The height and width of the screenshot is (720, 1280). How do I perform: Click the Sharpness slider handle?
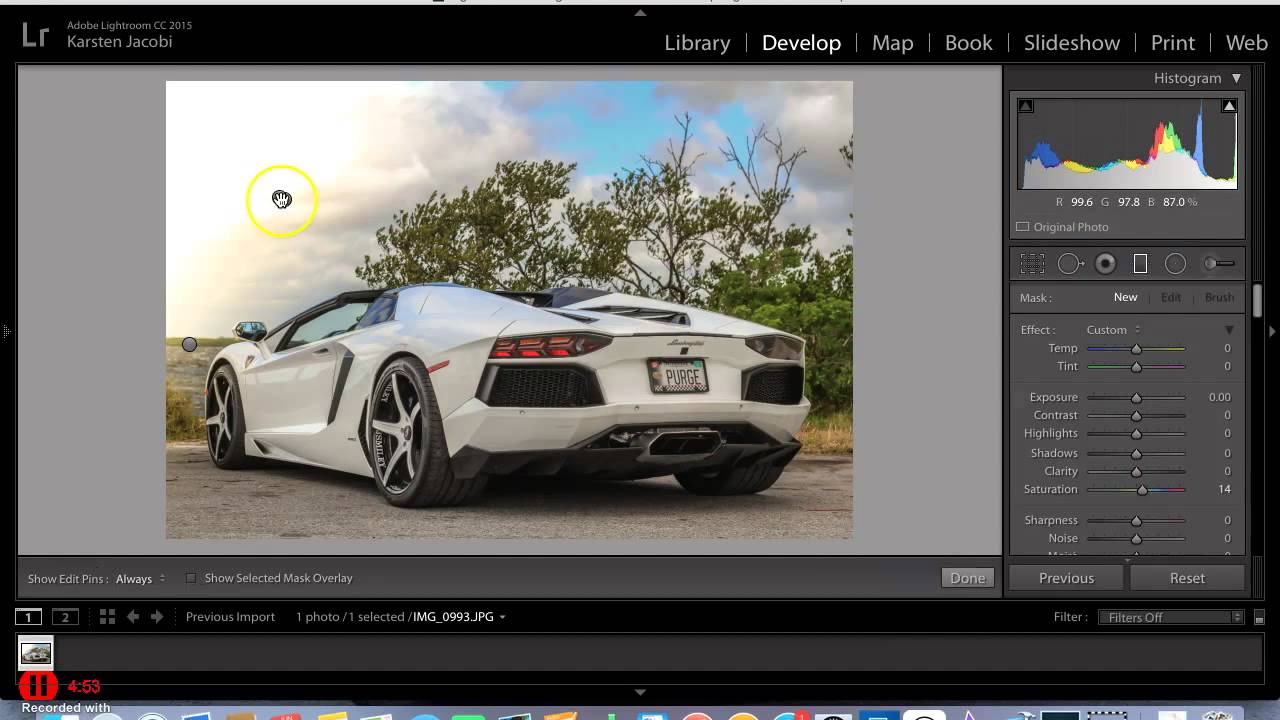[x=1136, y=521]
